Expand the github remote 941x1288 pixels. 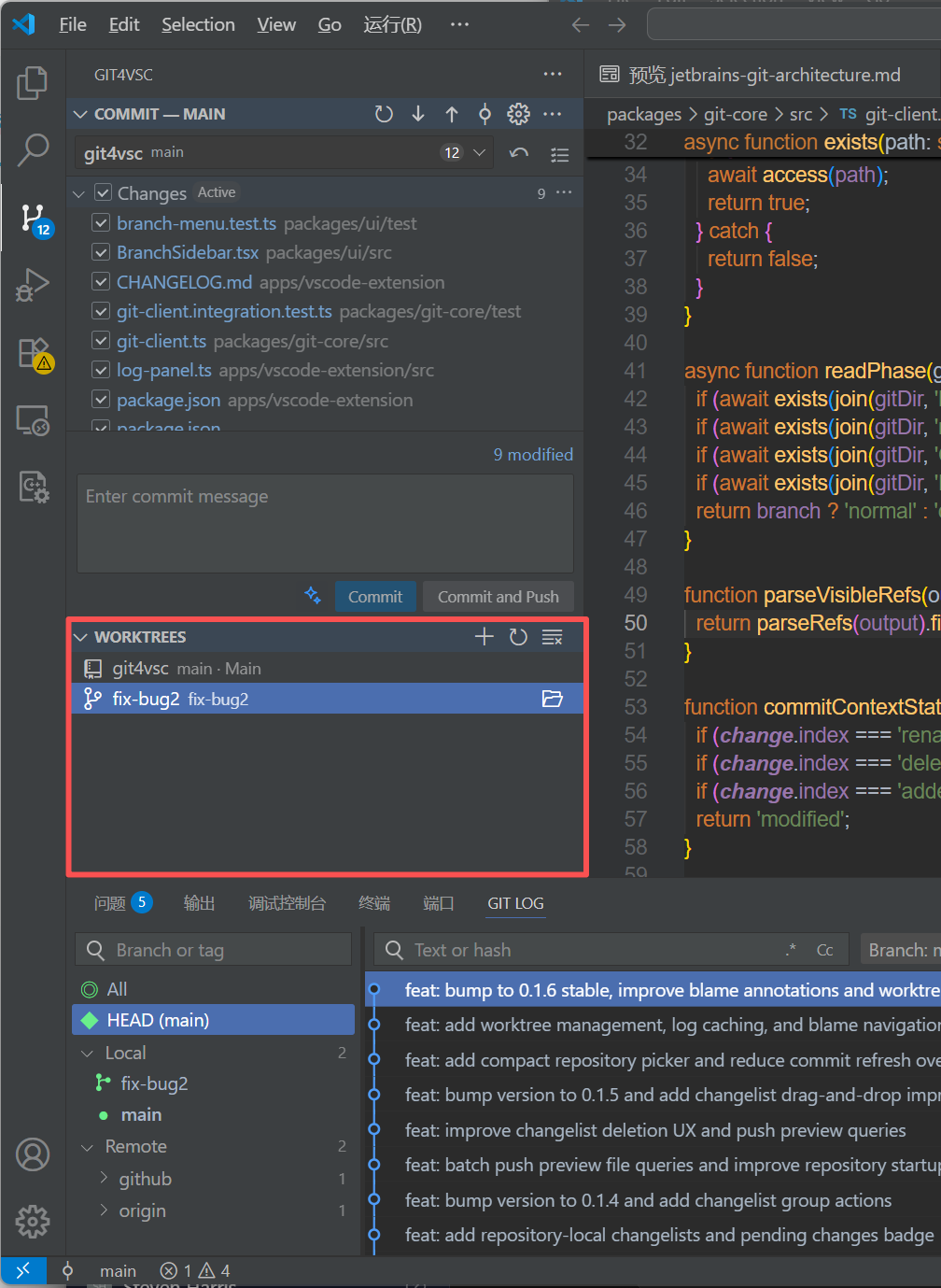pos(104,1178)
